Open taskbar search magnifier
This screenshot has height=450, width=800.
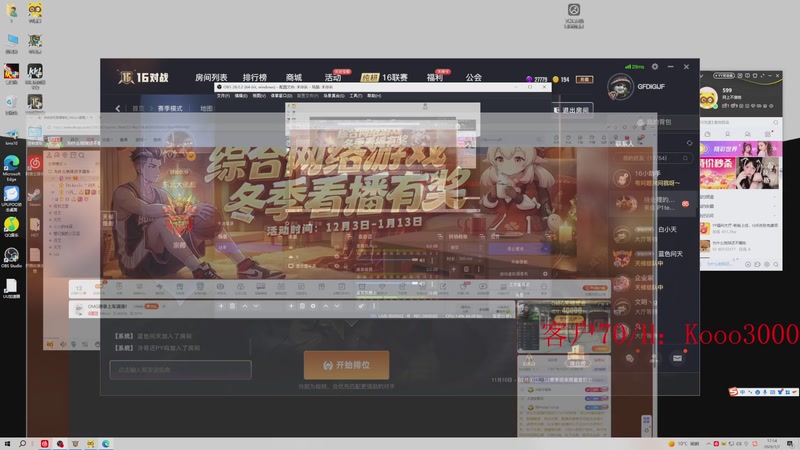click(x=22, y=444)
